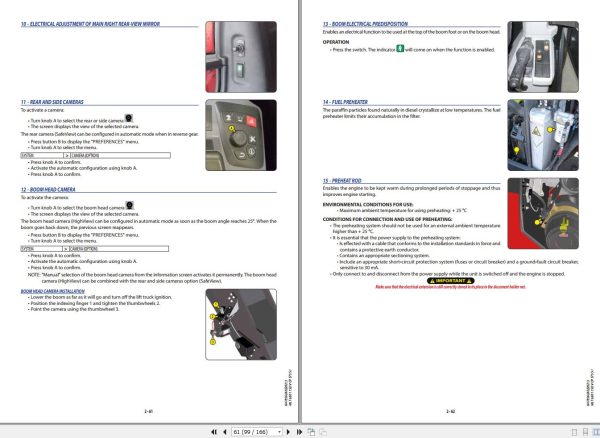Screen dimensions: 600x438
Task: Click the go-to-previous-view icon
Action: point(311,432)
